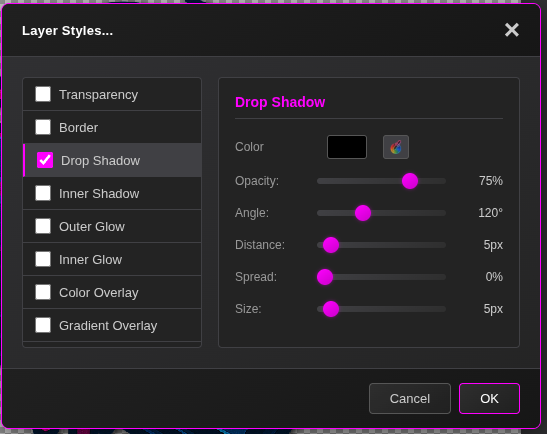This screenshot has height=434, width=547.
Task: Enable the Border checkbox
Action: pos(43,127)
